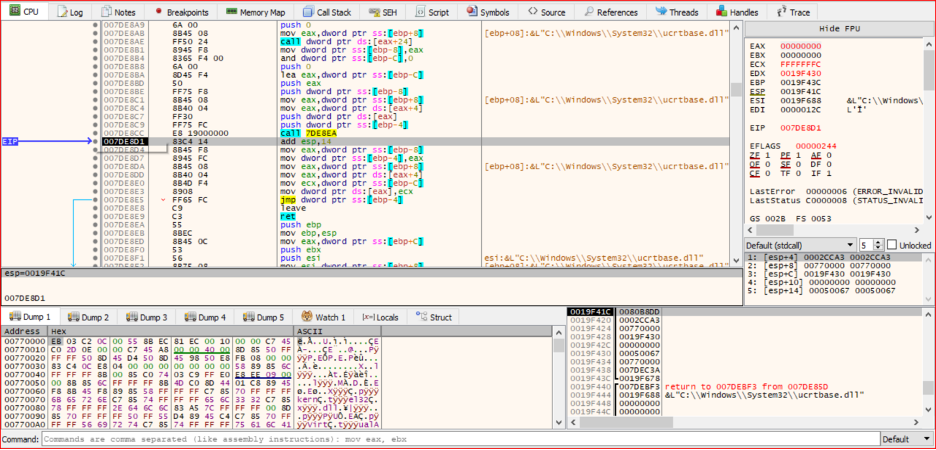Toggle the CF flag value

769,174
